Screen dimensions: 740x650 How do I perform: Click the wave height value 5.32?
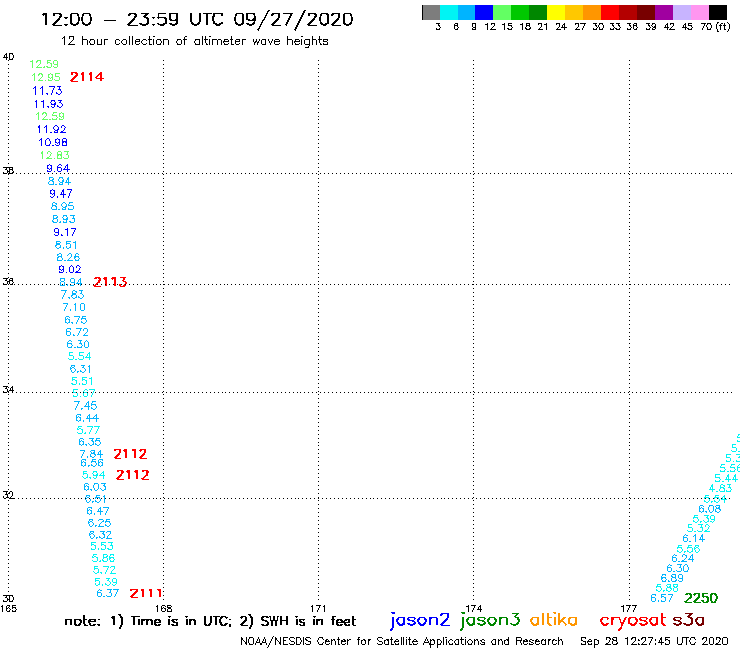click(698, 529)
